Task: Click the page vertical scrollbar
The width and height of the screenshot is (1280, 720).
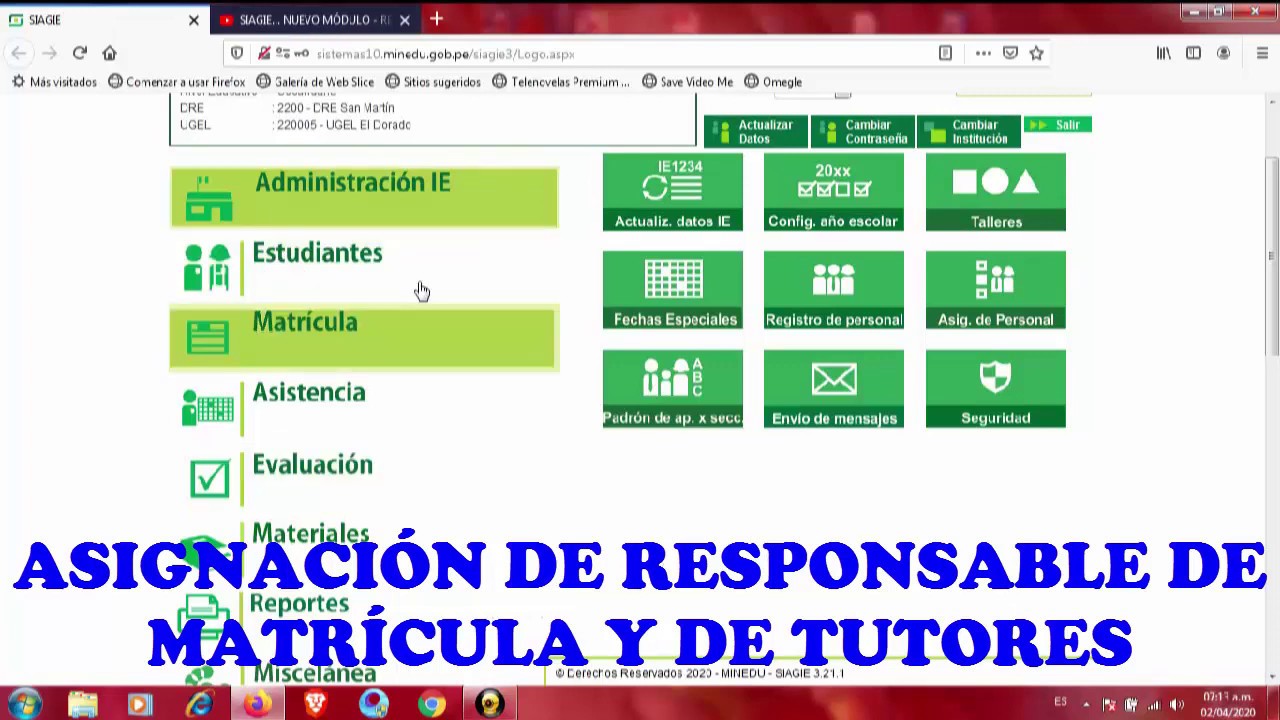Action: 1272,255
